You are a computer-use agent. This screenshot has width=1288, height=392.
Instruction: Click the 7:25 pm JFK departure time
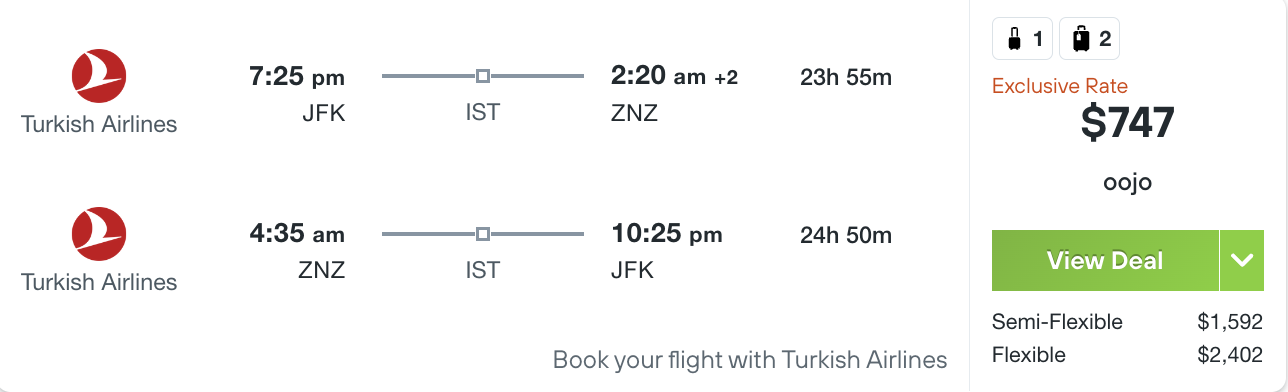click(297, 77)
